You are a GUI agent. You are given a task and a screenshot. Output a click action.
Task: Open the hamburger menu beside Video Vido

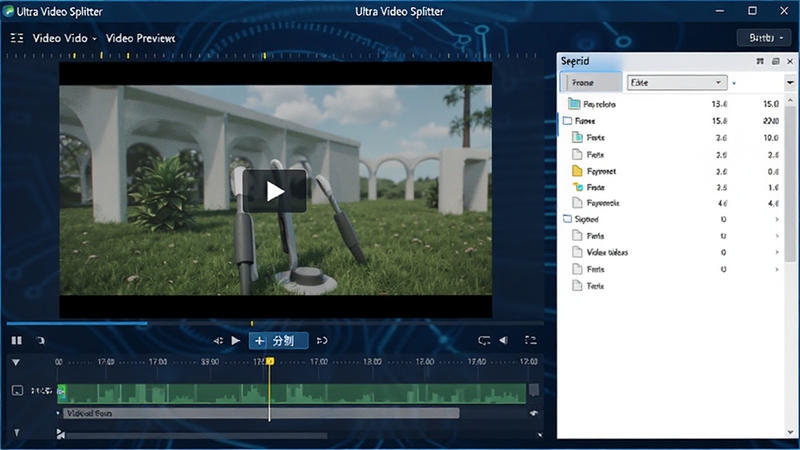click(x=17, y=38)
